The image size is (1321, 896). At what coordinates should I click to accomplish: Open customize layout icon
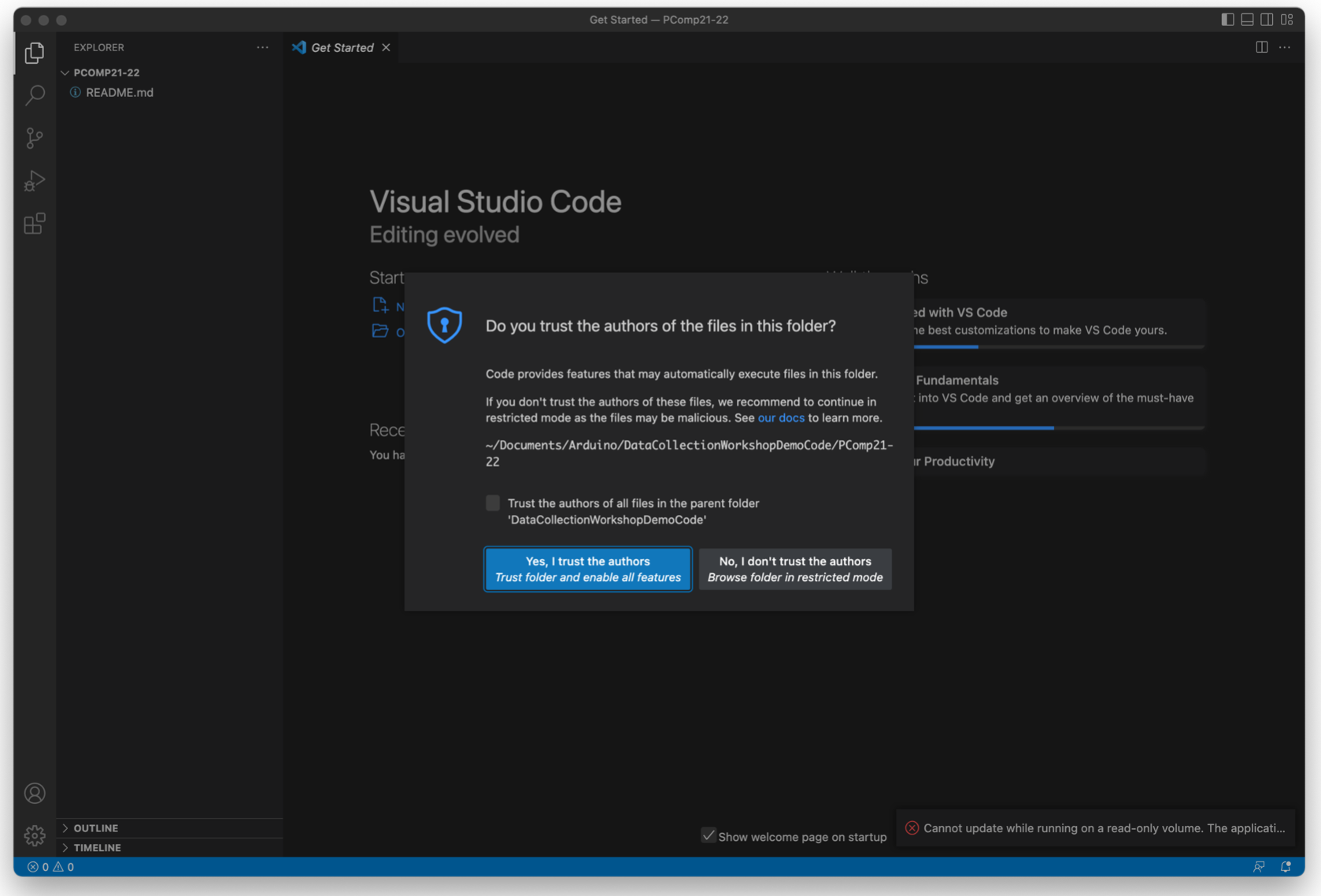tap(1287, 19)
